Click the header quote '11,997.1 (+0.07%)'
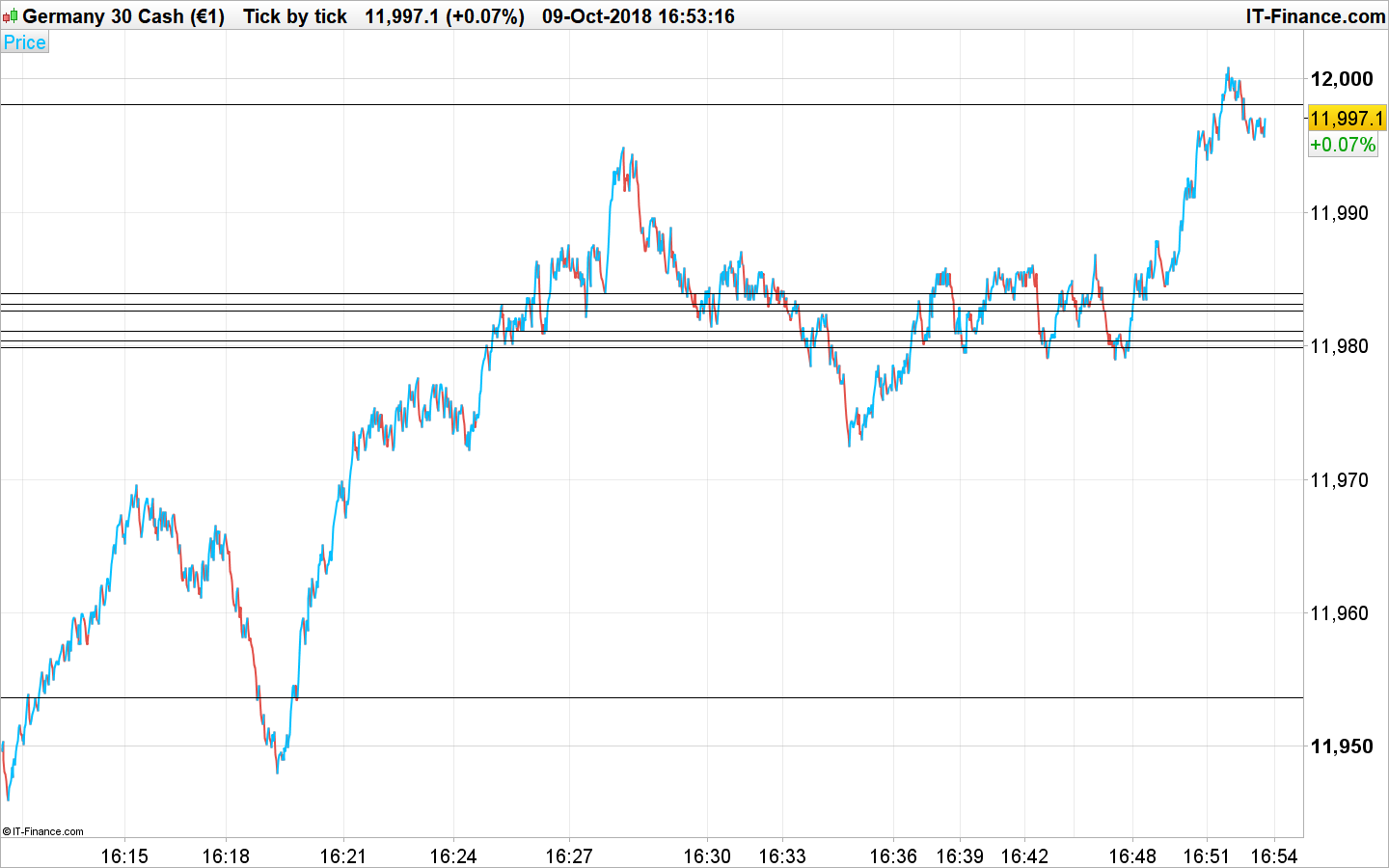1389x868 pixels. click(445, 16)
